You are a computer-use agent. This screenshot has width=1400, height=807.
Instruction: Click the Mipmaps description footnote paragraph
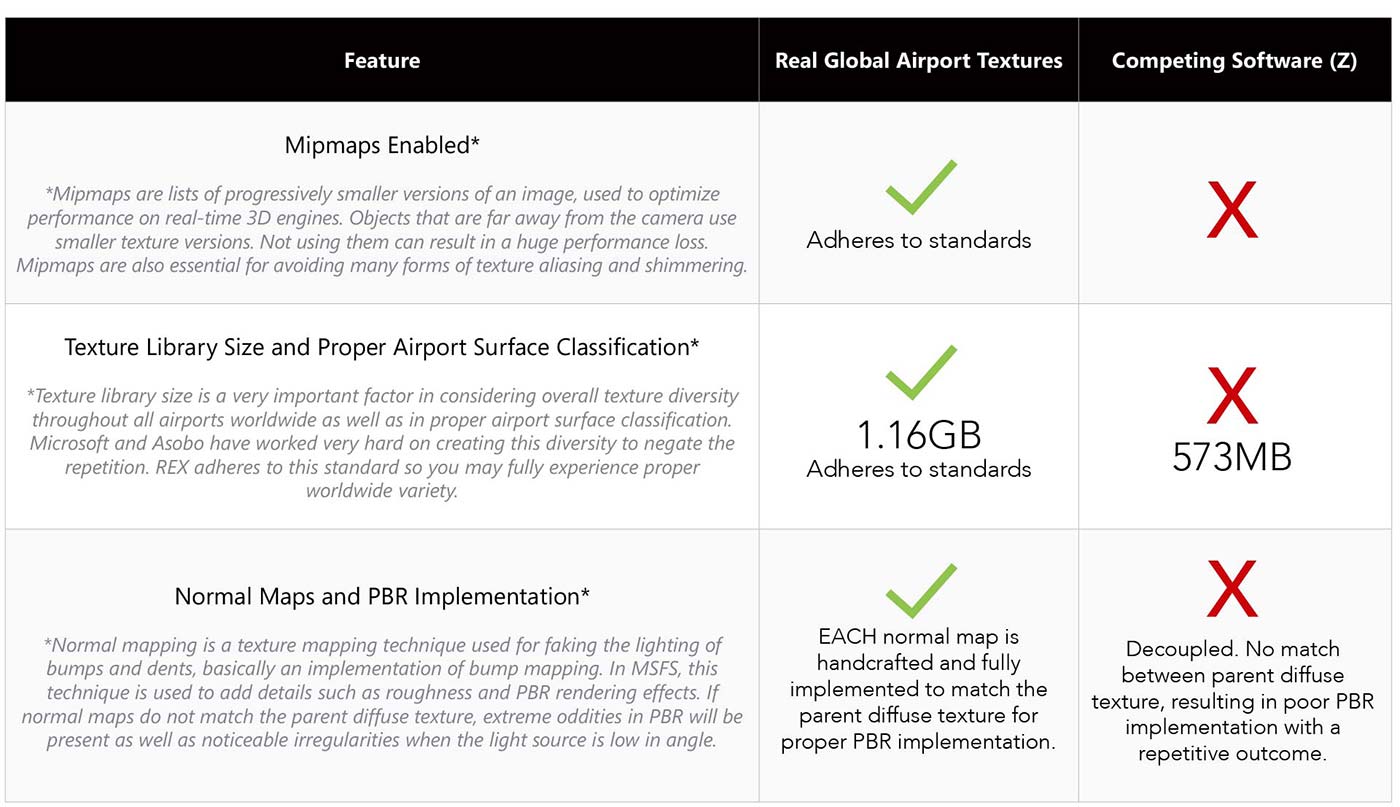(382, 230)
